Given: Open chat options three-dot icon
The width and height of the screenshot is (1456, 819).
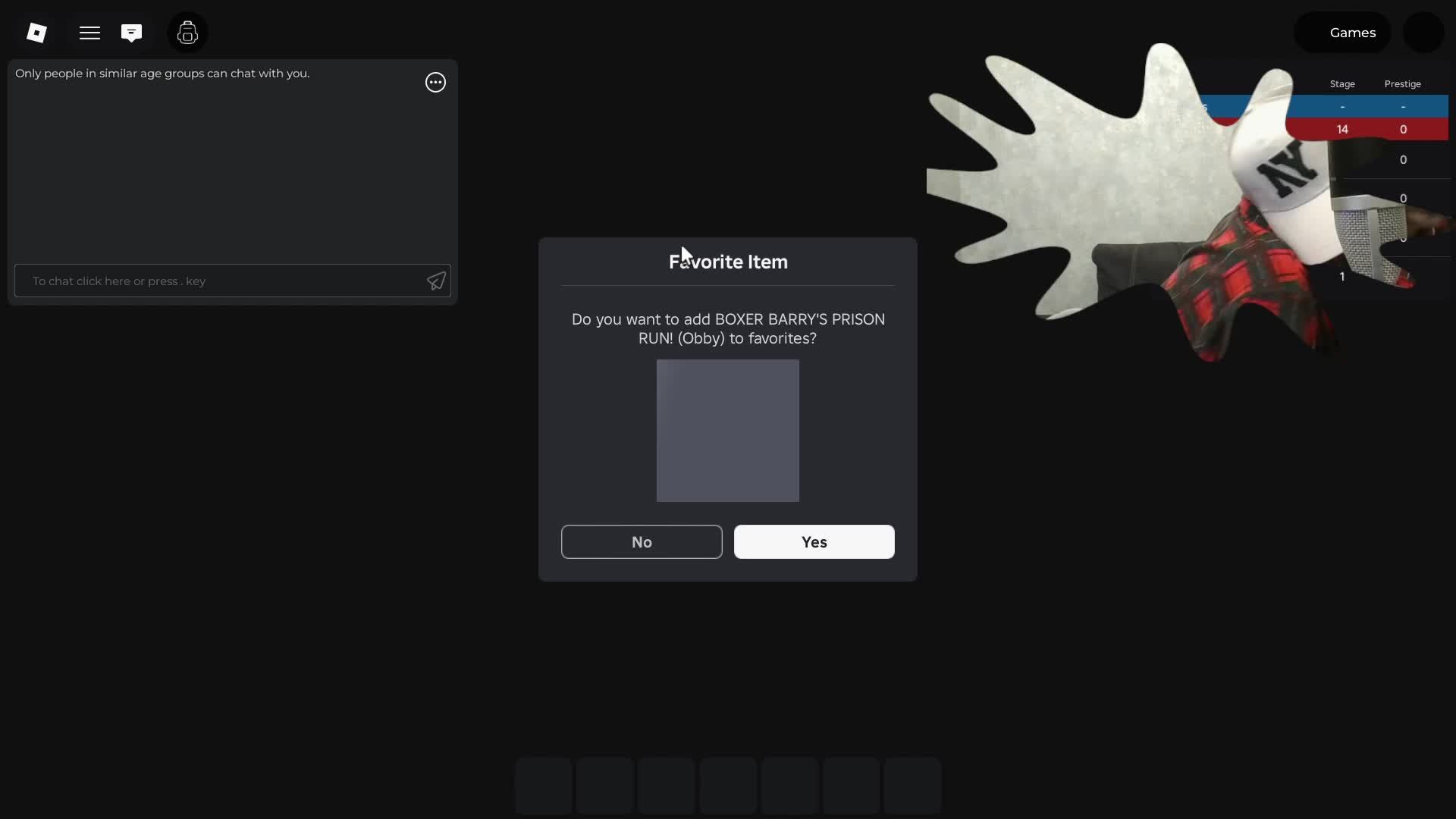Looking at the screenshot, I should click(435, 82).
